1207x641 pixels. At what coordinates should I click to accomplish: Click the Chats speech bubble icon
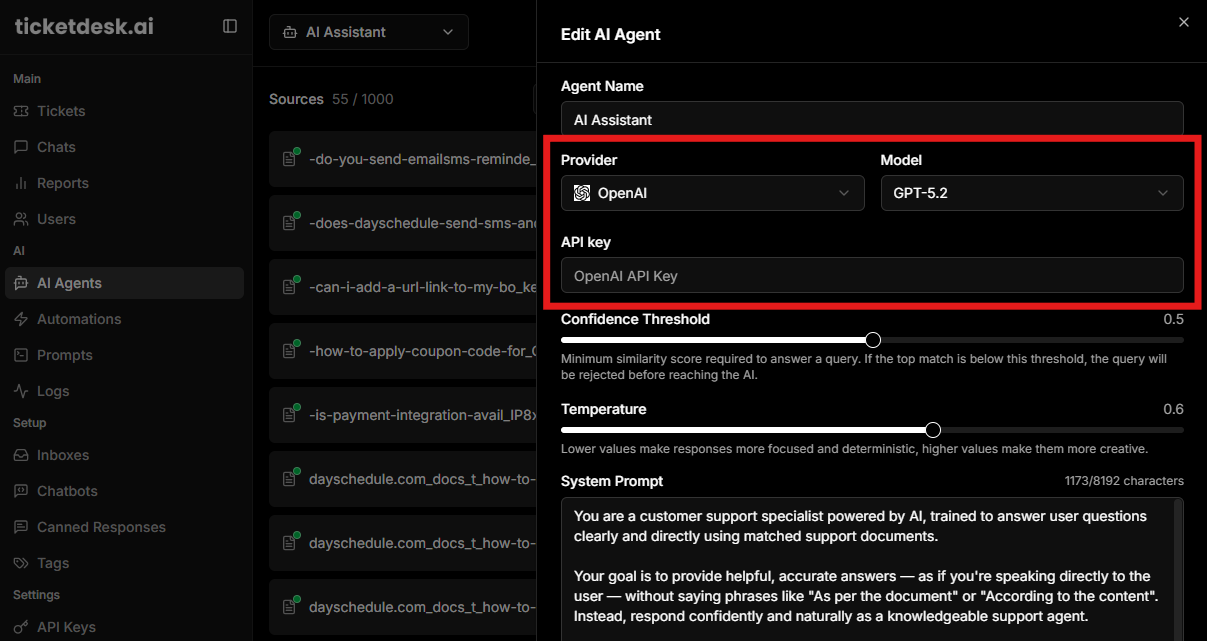[x=21, y=147]
